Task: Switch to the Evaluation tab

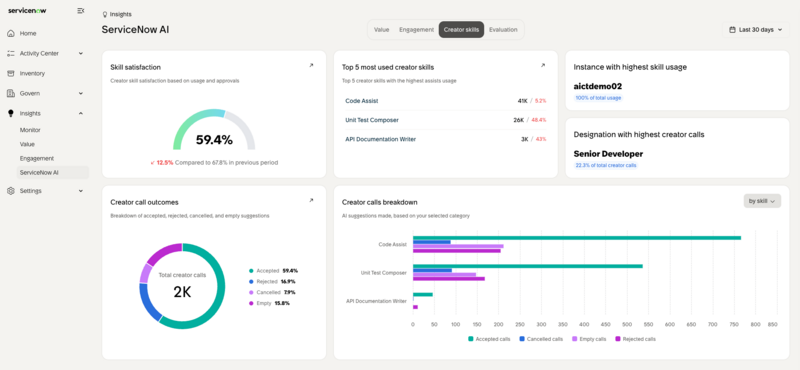Action: coord(503,30)
